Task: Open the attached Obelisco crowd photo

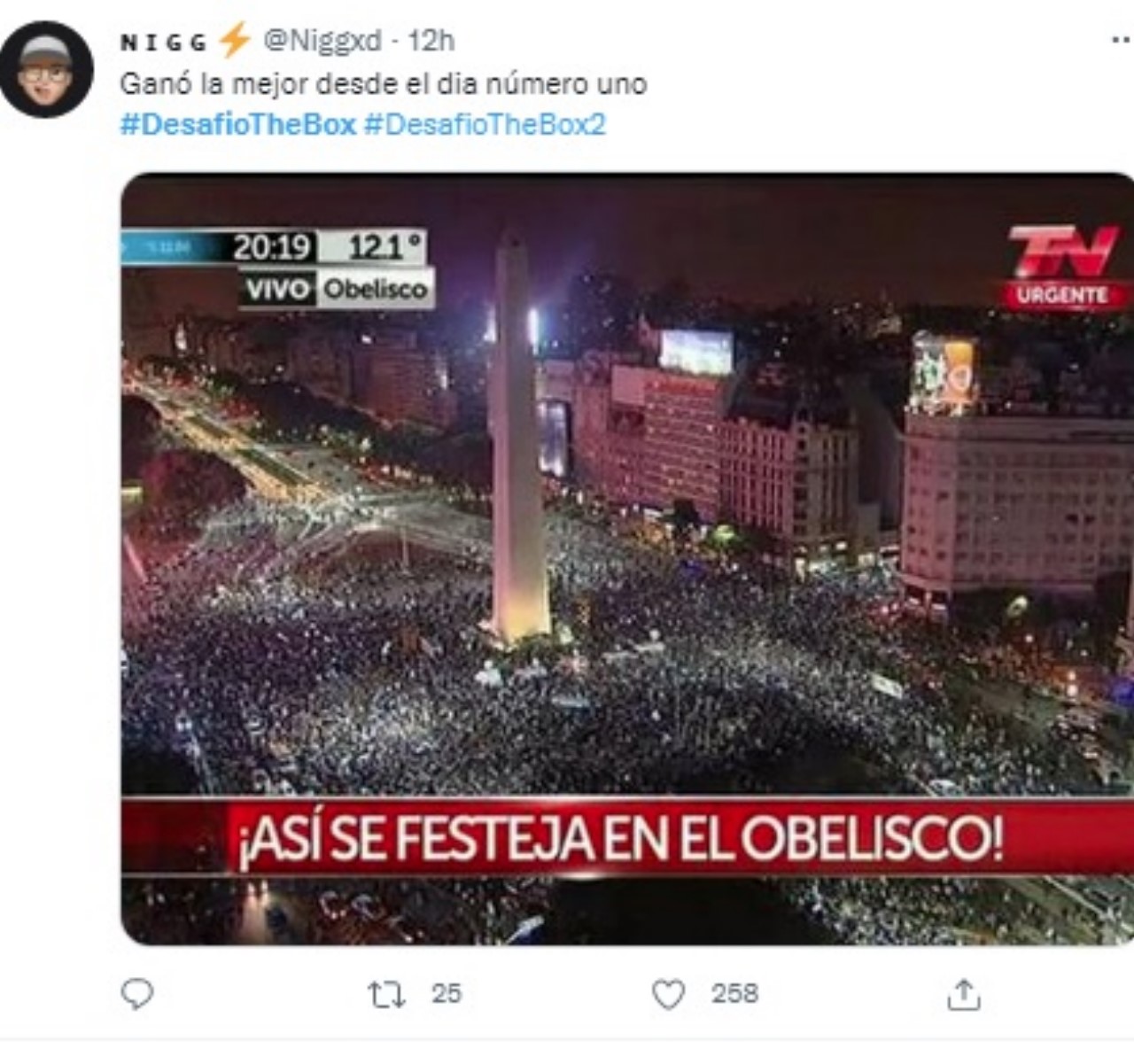Action: (x=627, y=558)
